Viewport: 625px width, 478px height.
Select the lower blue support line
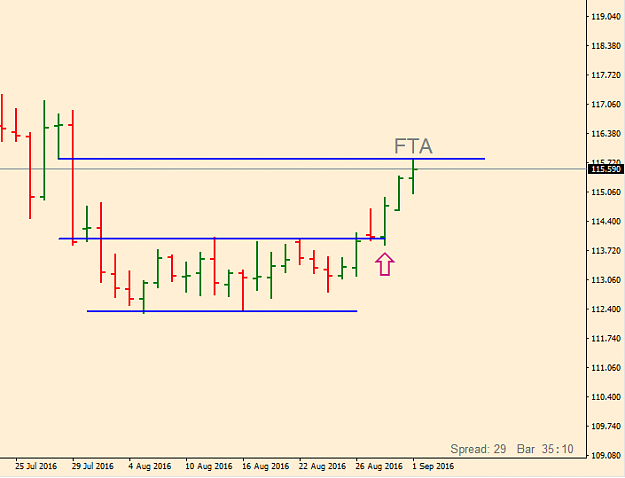pos(222,311)
